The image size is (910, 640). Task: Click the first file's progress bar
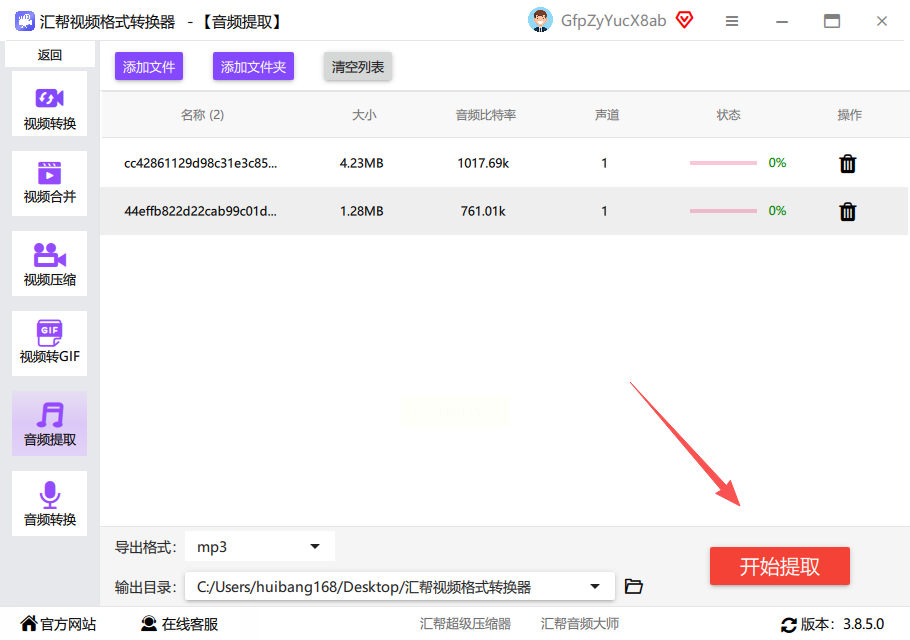click(723, 163)
